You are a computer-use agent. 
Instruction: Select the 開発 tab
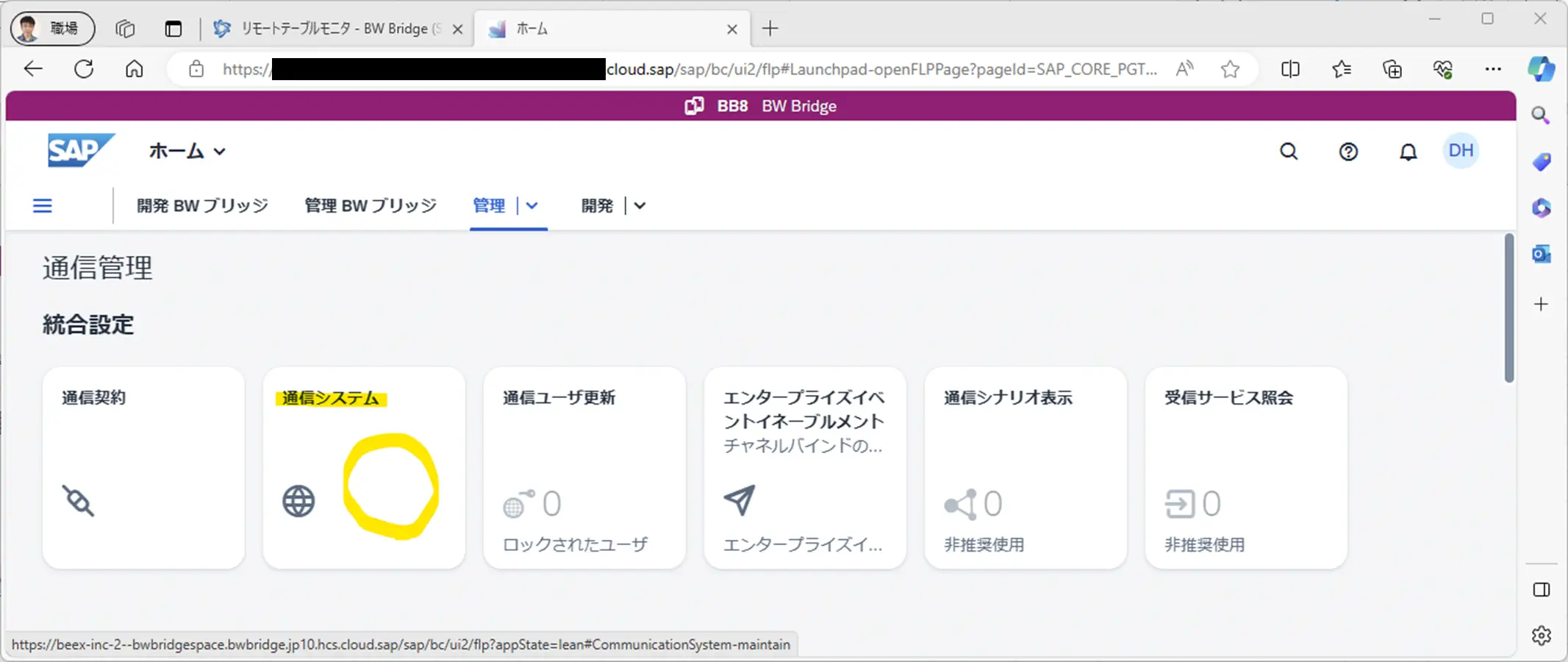pos(597,206)
